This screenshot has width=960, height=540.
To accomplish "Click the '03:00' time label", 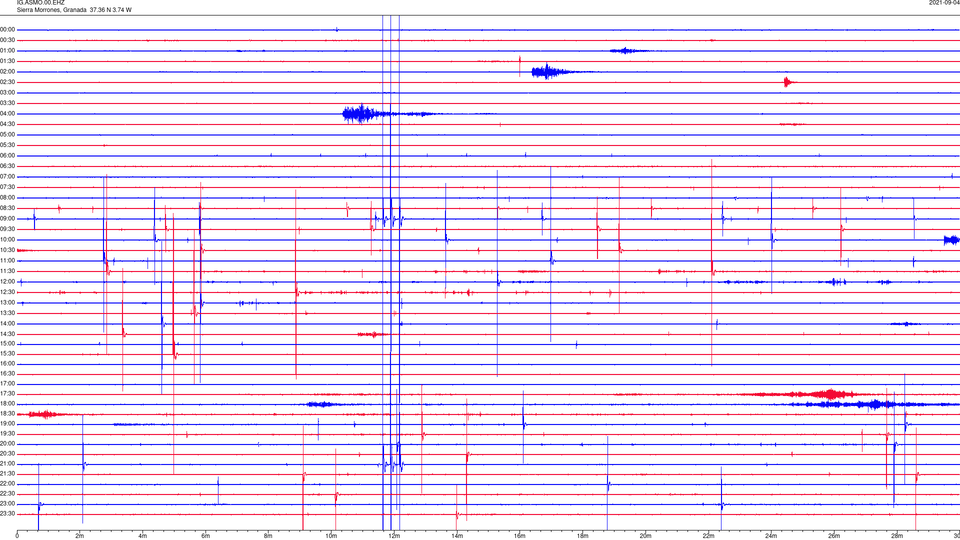I will click(8, 92).
